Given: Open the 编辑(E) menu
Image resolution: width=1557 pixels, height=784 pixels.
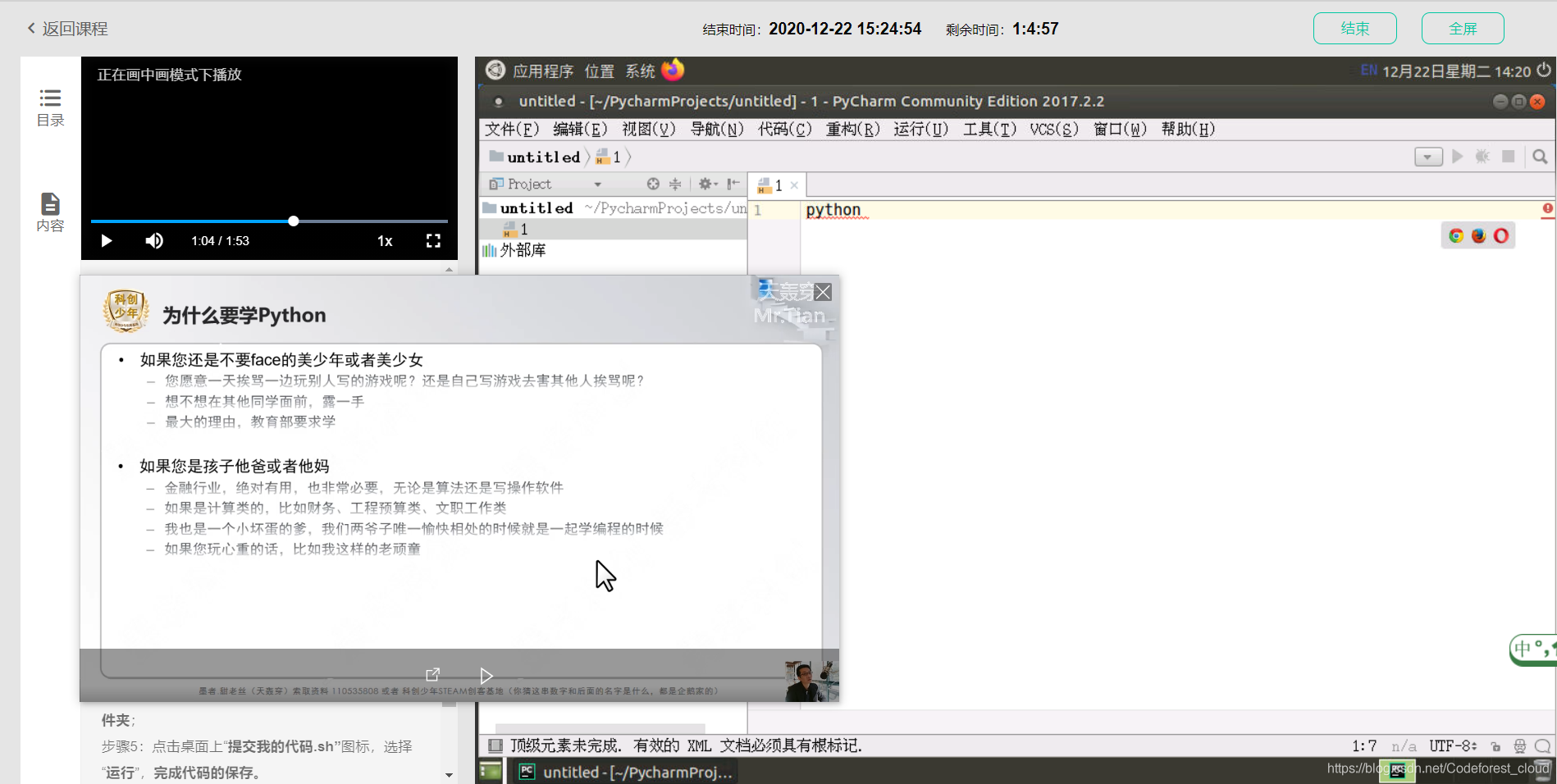Looking at the screenshot, I should point(580,130).
